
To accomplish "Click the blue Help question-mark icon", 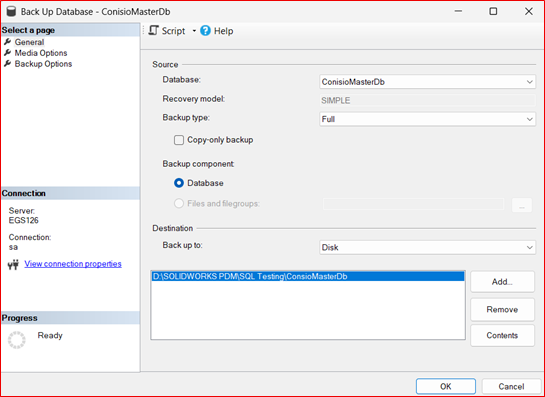I will point(205,31).
